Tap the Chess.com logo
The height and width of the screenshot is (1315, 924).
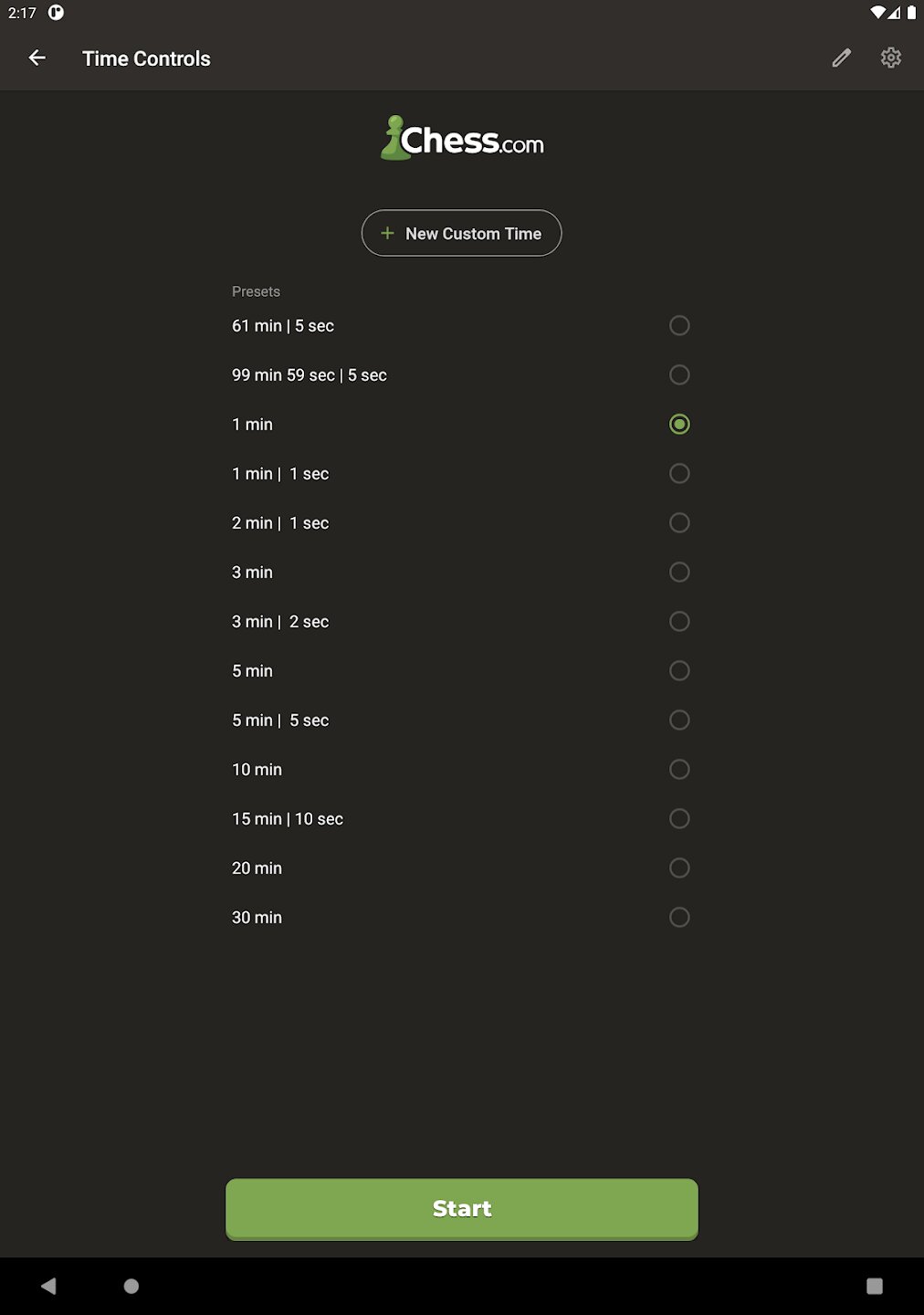click(x=462, y=139)
